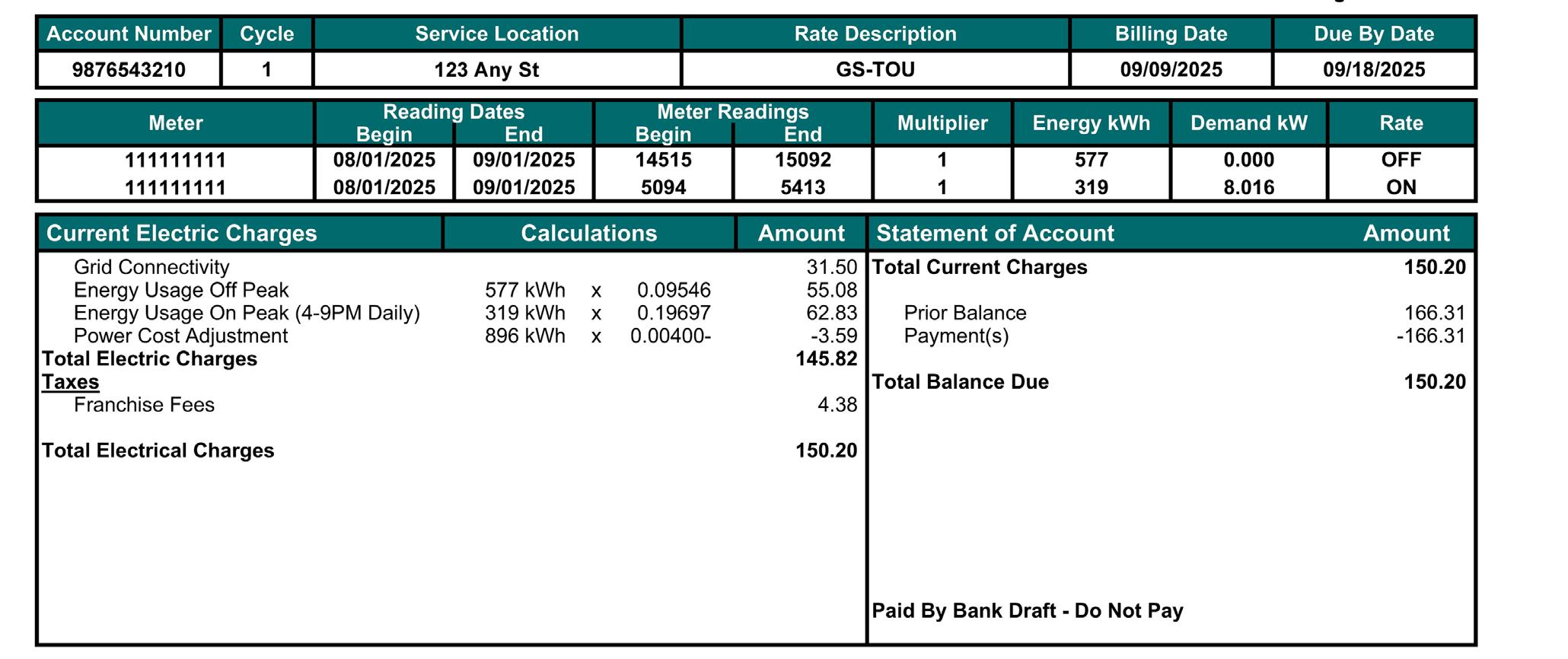
Task: Click the underlined Taxes heading
Action: (x=71, y=381)
